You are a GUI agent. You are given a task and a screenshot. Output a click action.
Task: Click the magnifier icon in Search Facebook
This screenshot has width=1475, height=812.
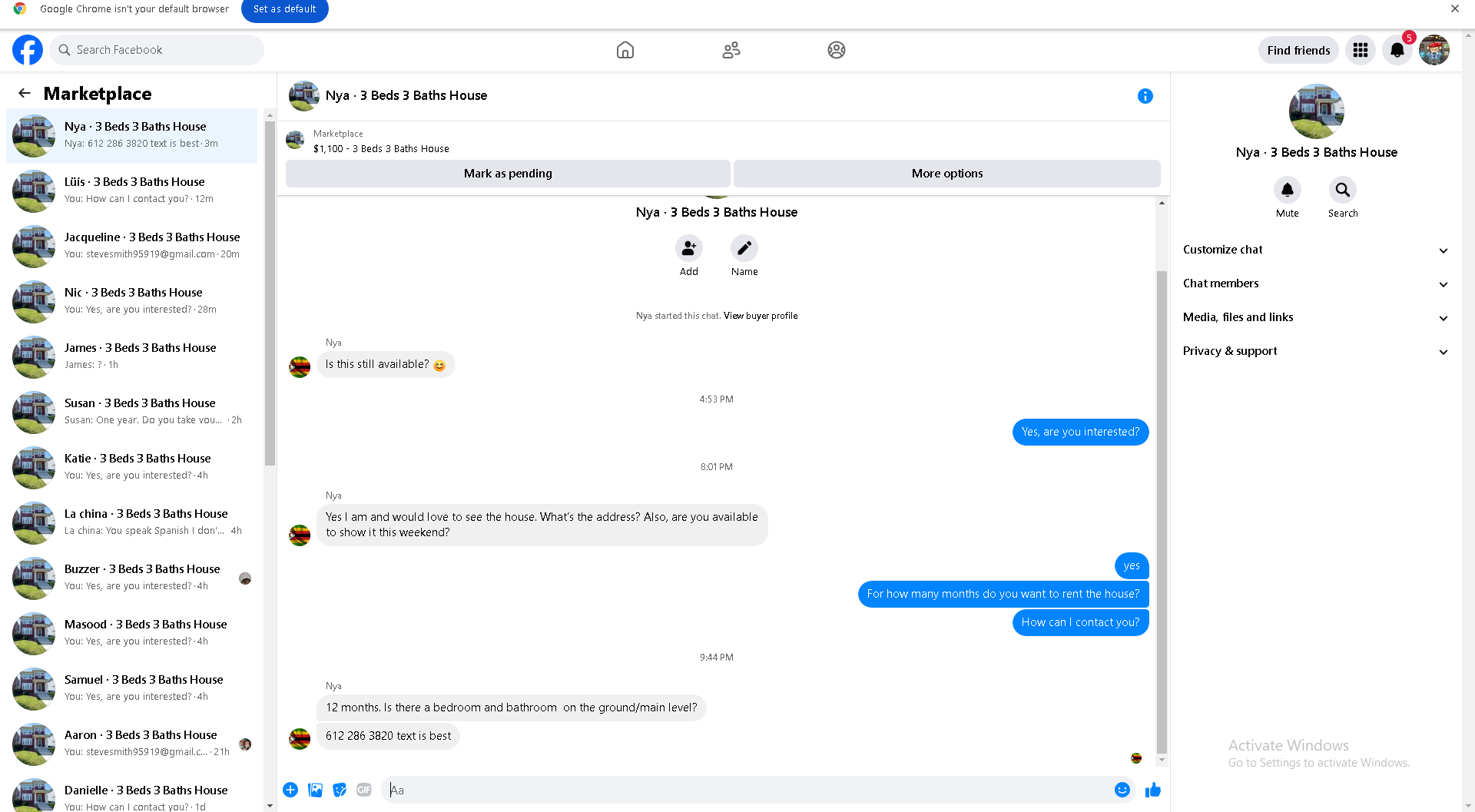(65, 50)
